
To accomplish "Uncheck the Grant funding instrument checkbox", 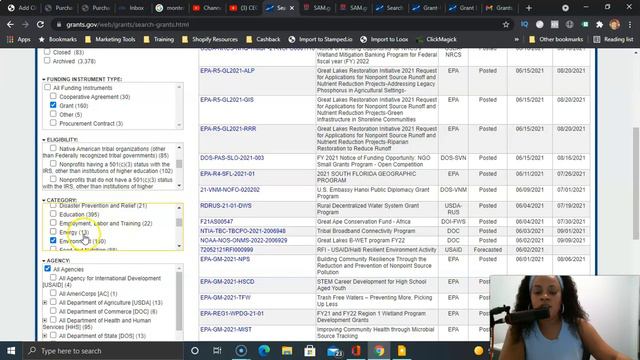I will 53,105.
